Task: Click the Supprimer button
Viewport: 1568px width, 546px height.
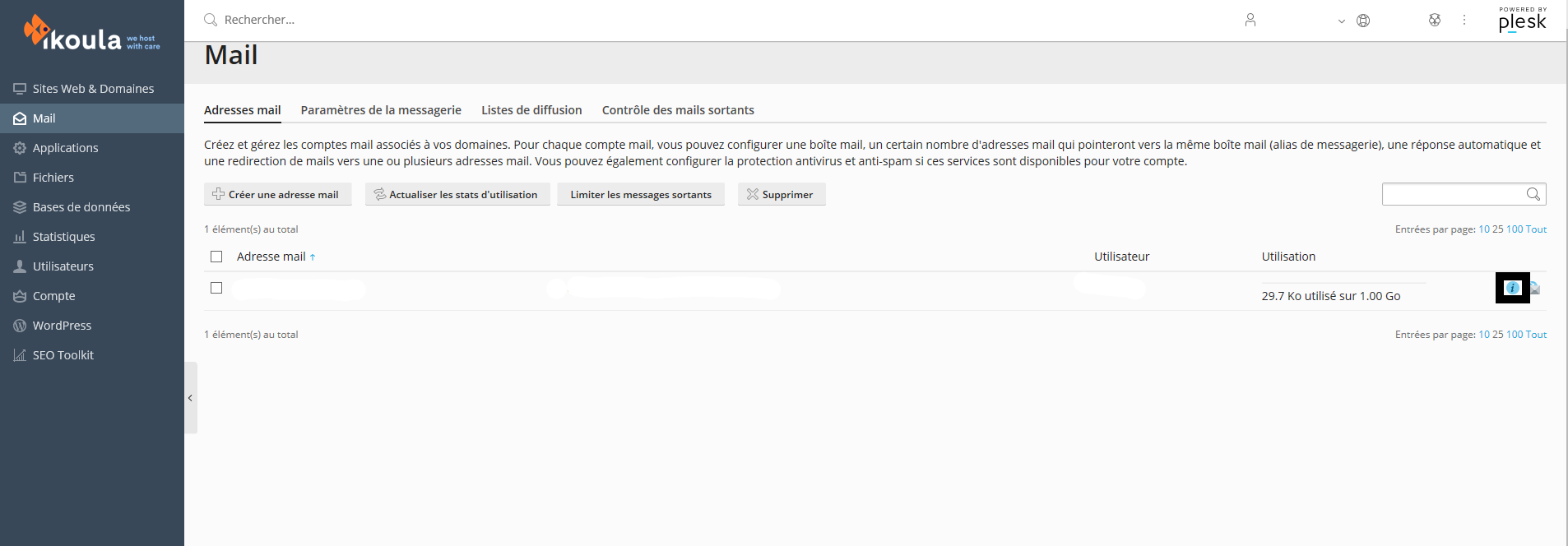Action: [782, 194]
